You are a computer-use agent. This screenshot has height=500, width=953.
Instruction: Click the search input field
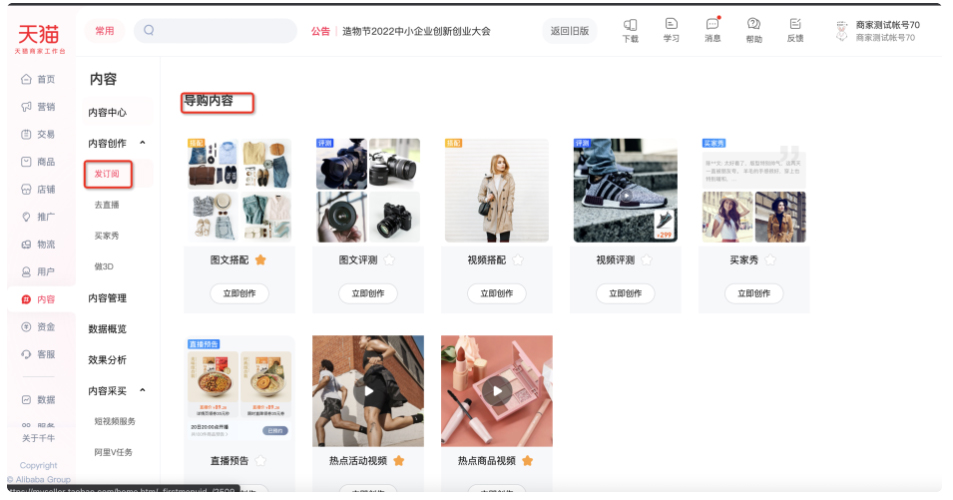tap(216, 30)
